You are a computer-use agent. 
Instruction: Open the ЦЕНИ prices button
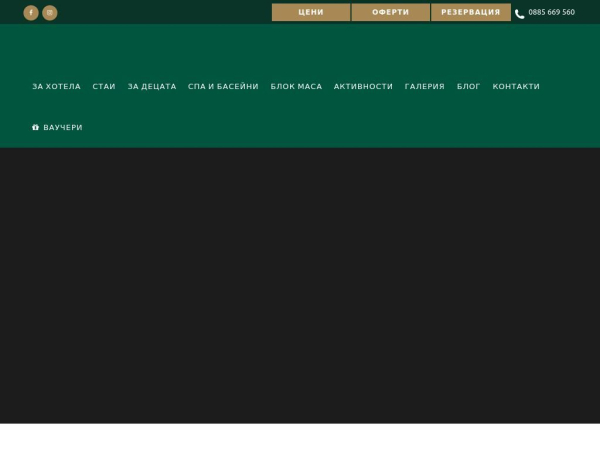311,12
